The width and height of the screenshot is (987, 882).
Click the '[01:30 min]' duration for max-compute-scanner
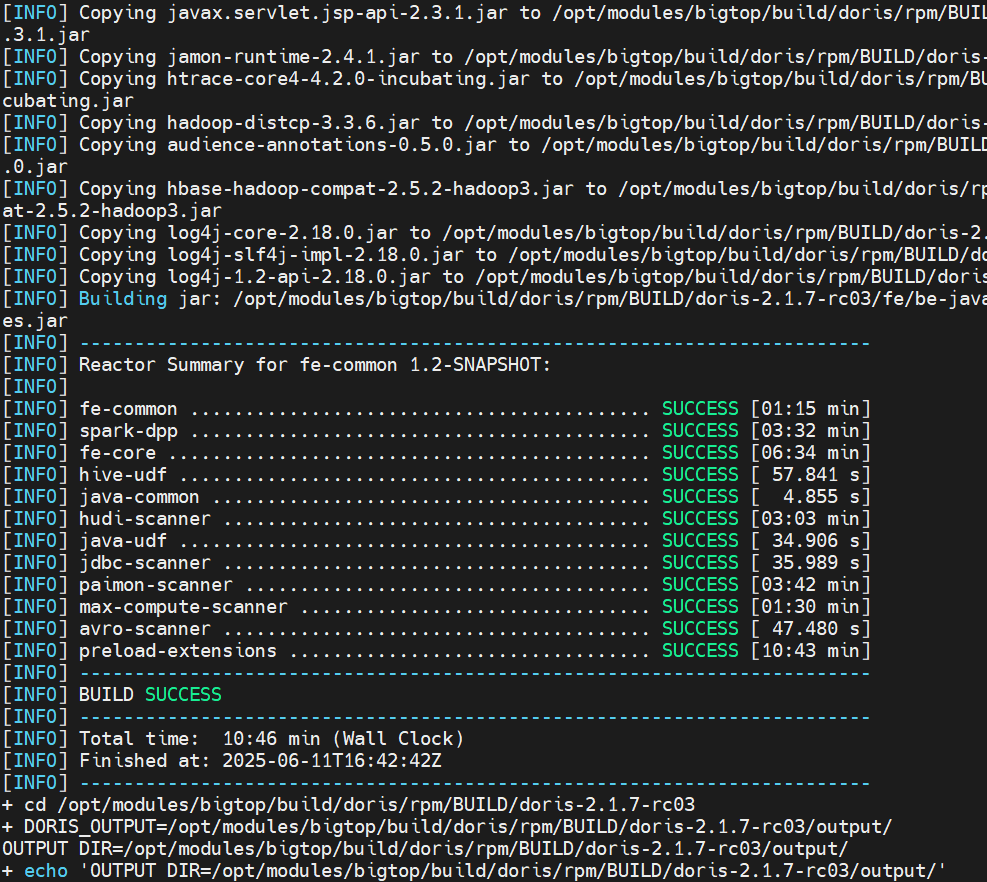[x=811, y=608]
